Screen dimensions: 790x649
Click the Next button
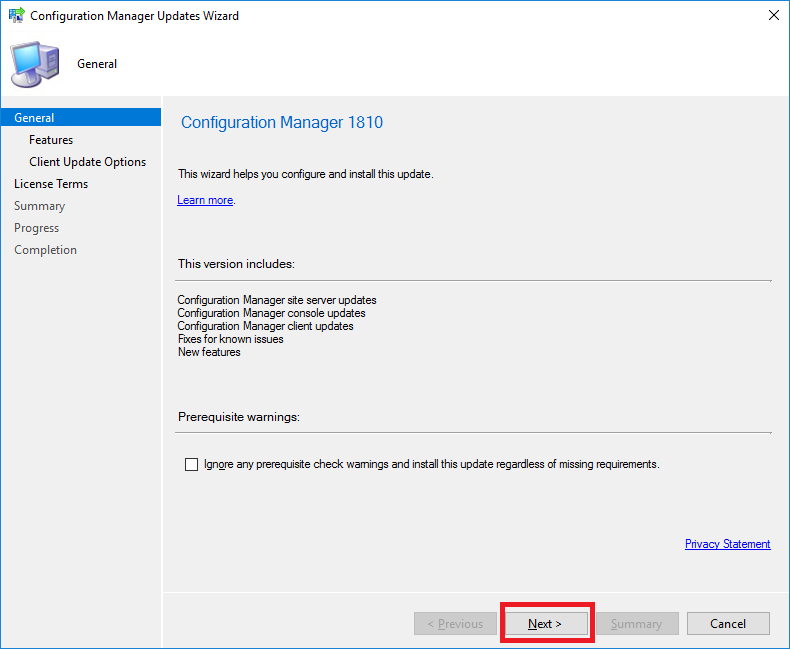[x=546, y=623]
